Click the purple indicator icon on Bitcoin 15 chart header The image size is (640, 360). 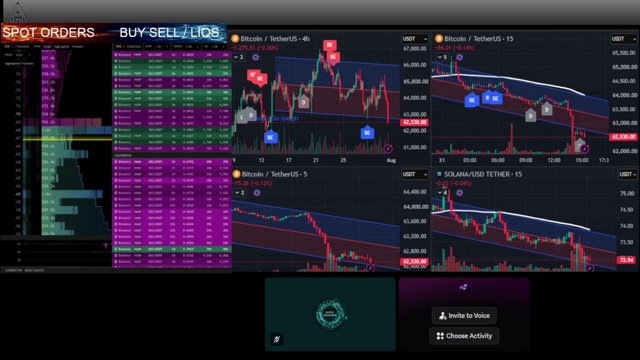tap(460, 57)
